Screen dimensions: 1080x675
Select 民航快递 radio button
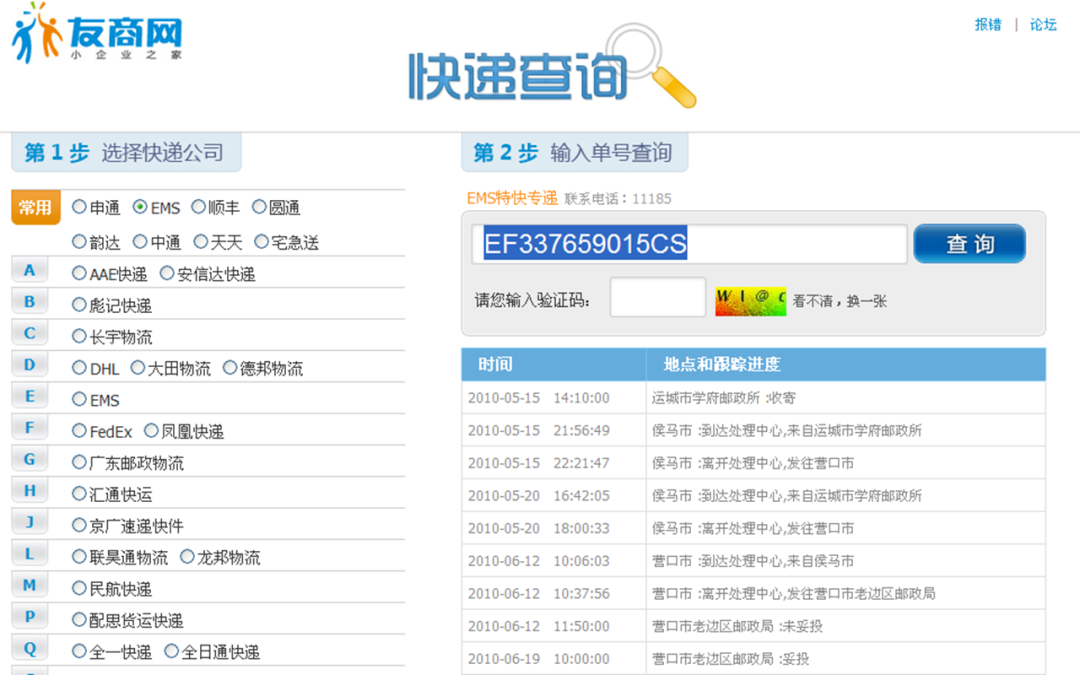click(79, 588)
